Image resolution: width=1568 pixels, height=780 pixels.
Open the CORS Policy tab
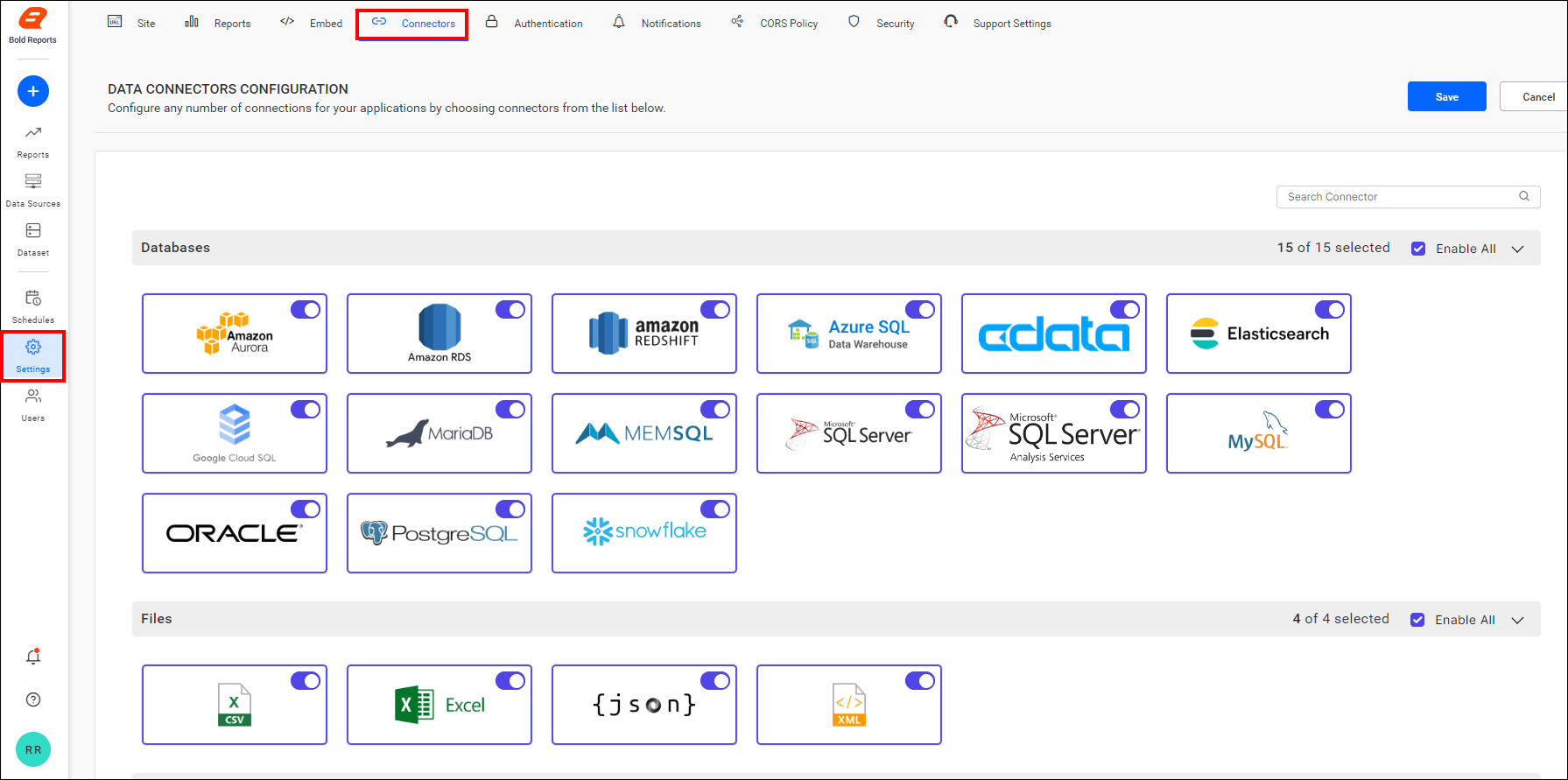pos(775,23)
